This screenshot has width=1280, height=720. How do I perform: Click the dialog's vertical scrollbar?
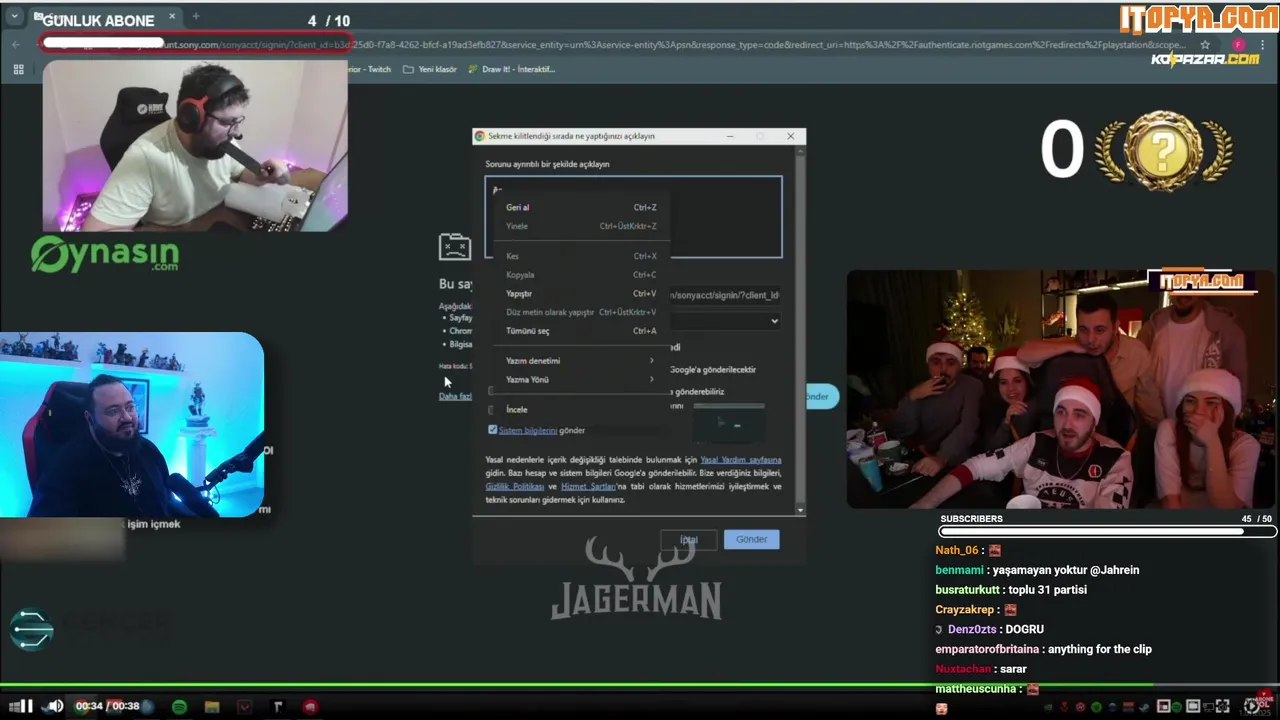[x=800, y=330]
